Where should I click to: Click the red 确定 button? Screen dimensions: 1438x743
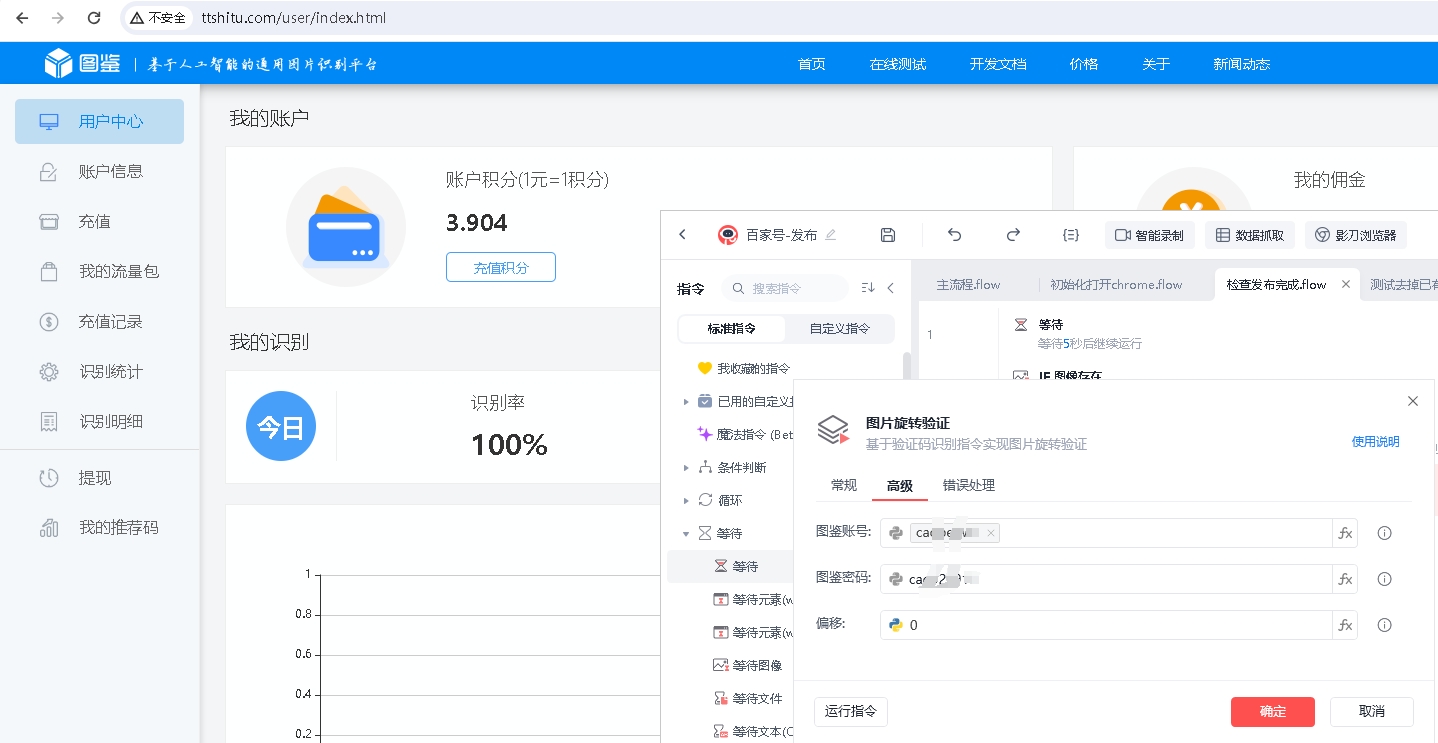pos(1272,711)
